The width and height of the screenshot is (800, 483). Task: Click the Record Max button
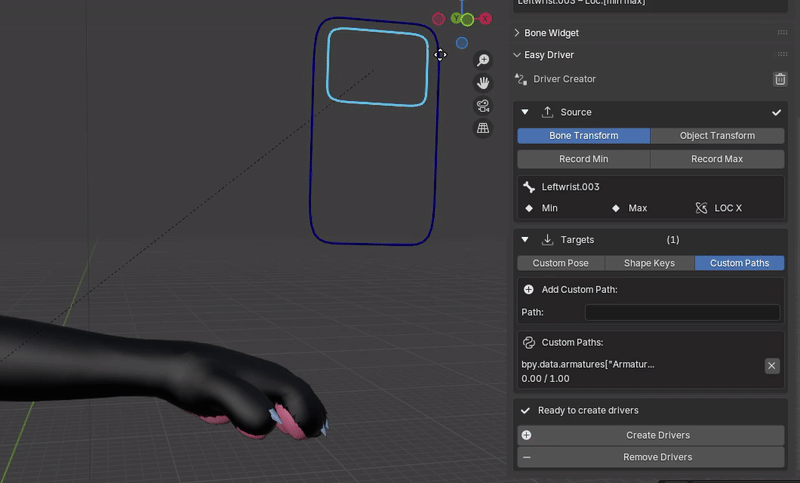717,159
